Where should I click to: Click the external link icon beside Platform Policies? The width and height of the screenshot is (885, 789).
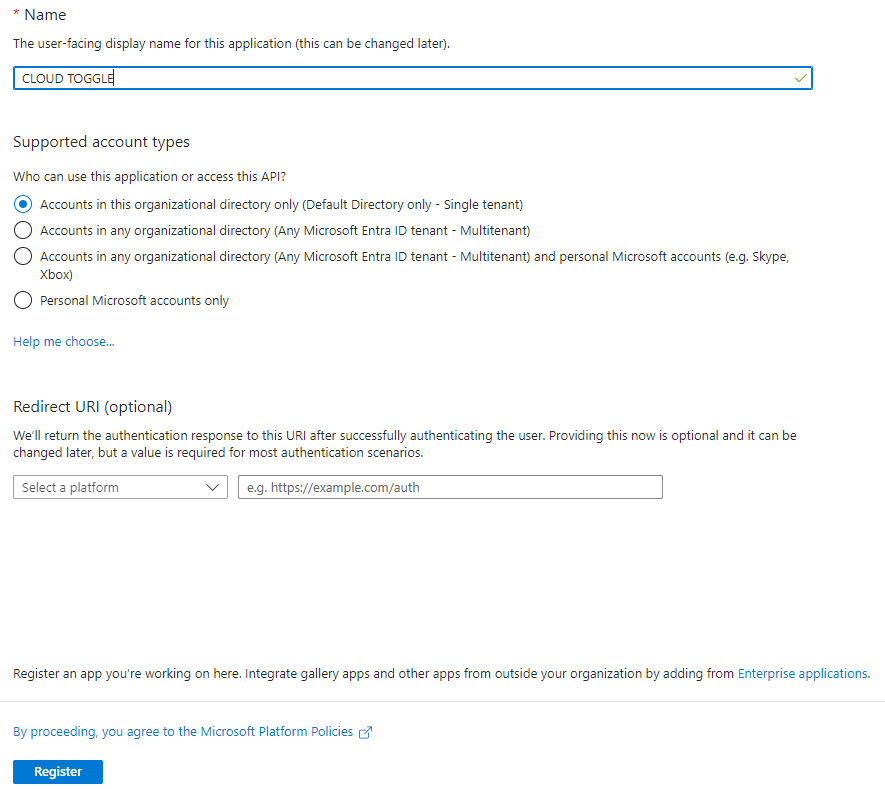(366, 732)
